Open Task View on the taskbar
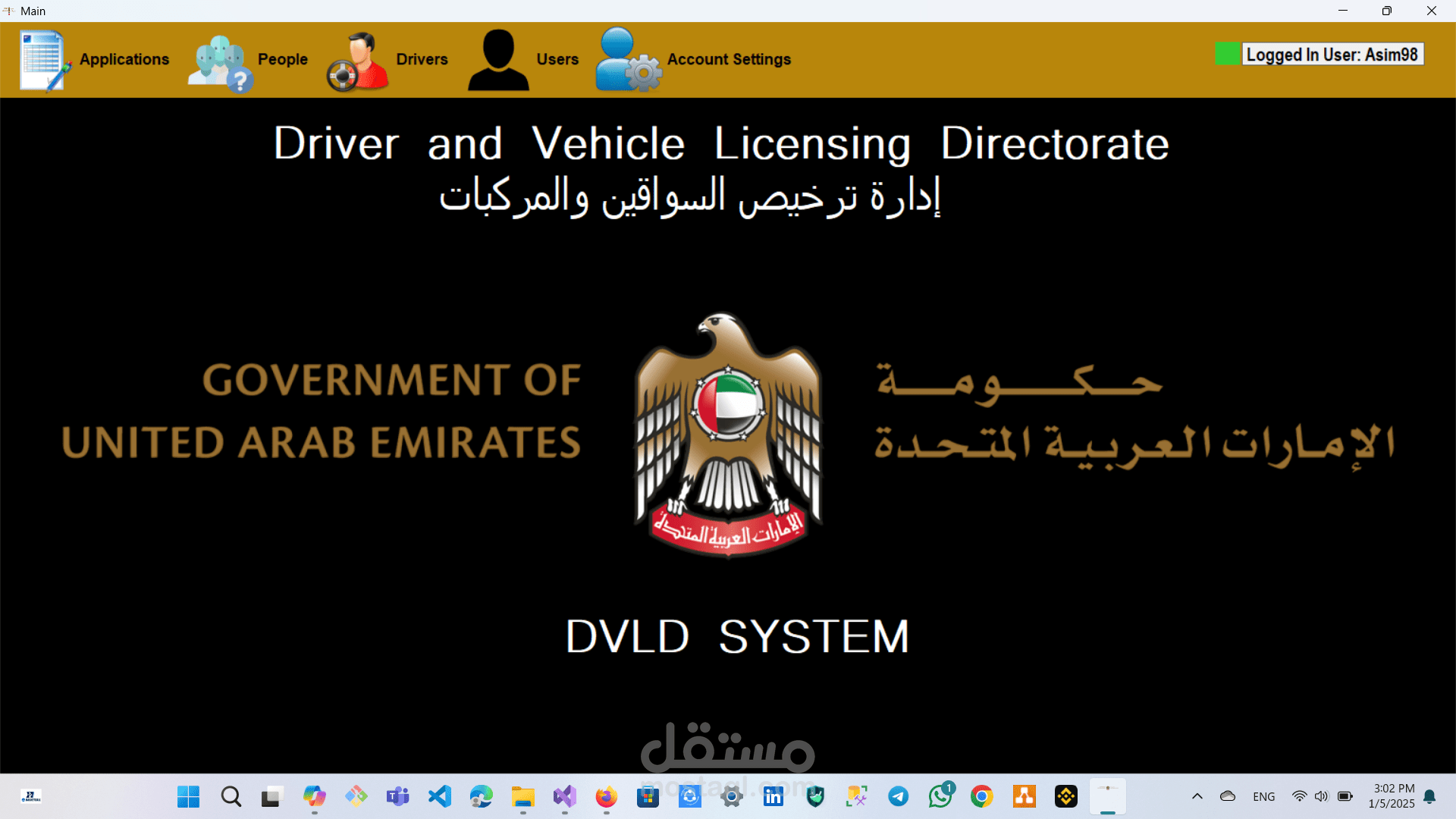Screen dimensions: 1456x819 click(x=271, y=797)
